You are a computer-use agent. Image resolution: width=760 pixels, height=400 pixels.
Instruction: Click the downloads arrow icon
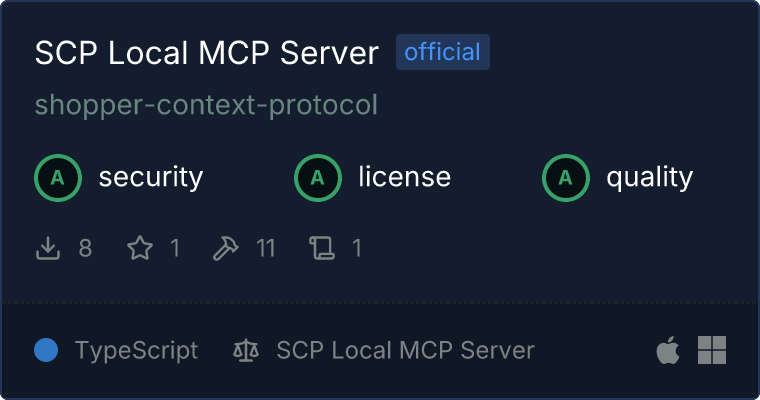click(x=48, y=248)
